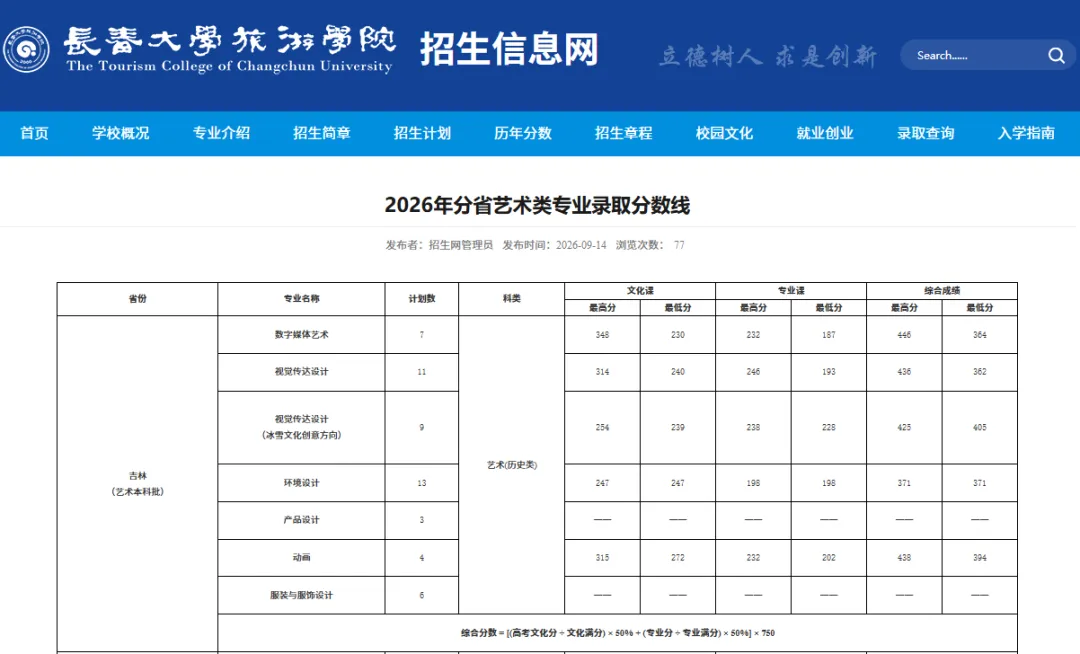Click the 综合分数 formula row
Image resolution: width=1080 pixels, height=654 pixels.
click(618, 633)
